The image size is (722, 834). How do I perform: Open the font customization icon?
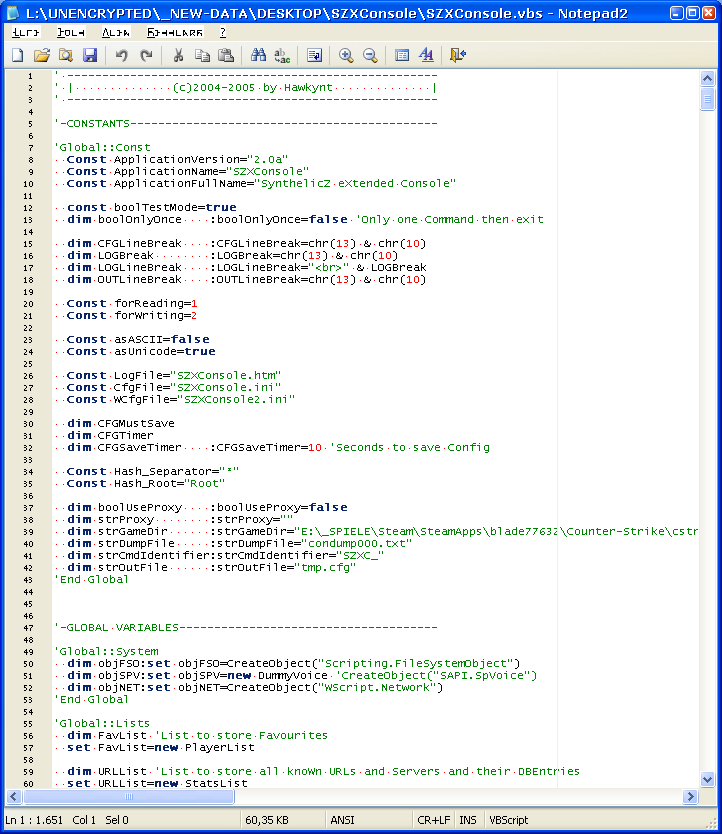[426, 55]
